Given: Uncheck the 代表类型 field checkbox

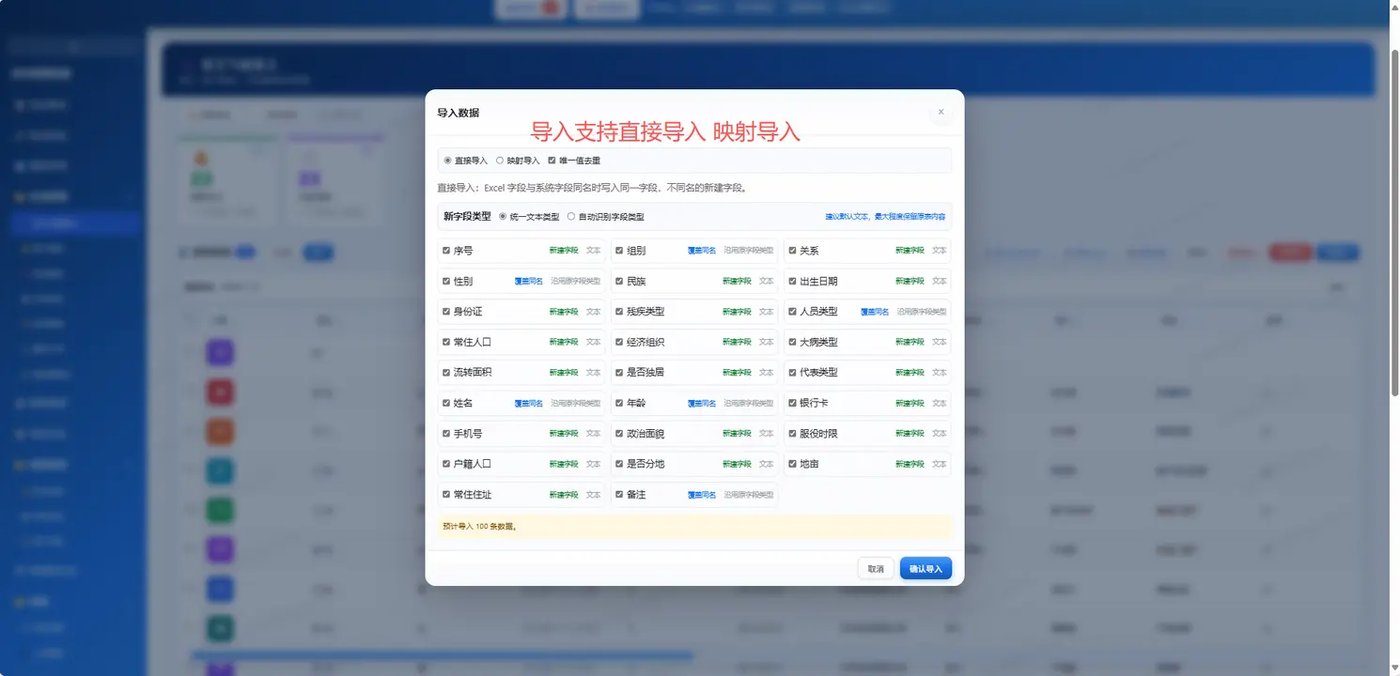Looking at the screenshot, I should (792, 372).
